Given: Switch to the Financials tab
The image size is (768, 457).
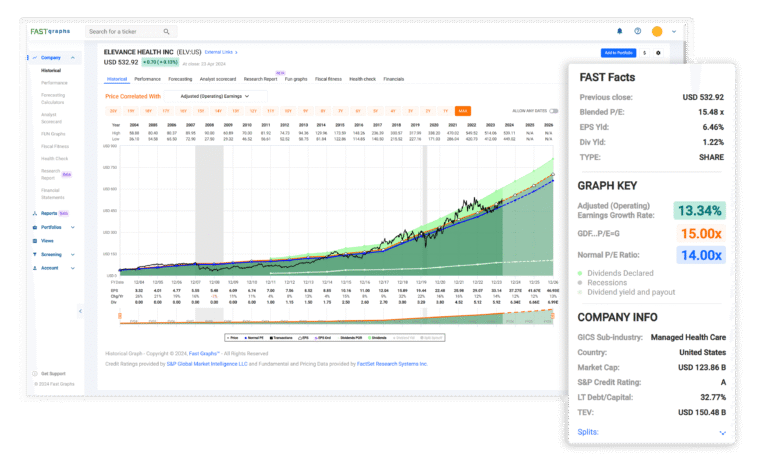Looking at the screenshot, I should tap(394, 79).
